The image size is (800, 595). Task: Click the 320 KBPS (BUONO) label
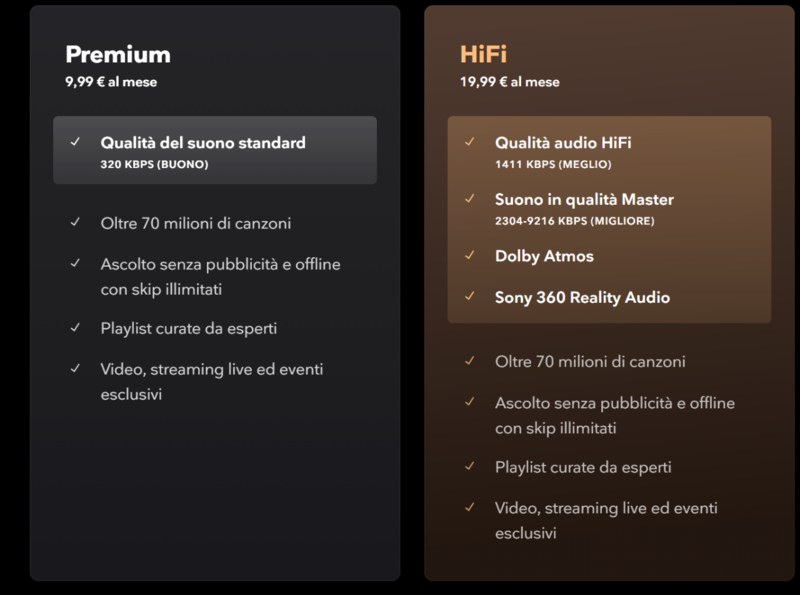[154, 164]
